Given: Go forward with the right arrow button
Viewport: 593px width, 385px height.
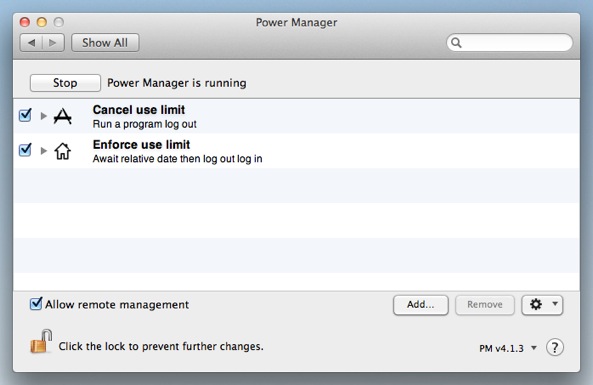Looking at the screenshot, I should click(x=53, y=43).
